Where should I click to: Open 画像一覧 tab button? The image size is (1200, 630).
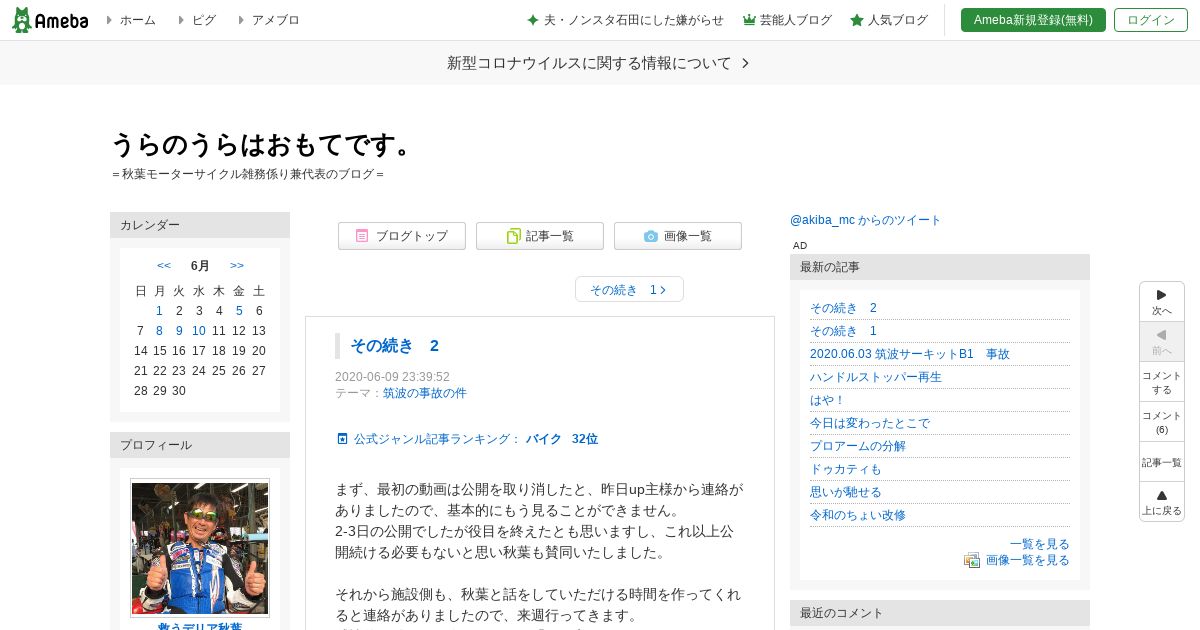(678, 236)
